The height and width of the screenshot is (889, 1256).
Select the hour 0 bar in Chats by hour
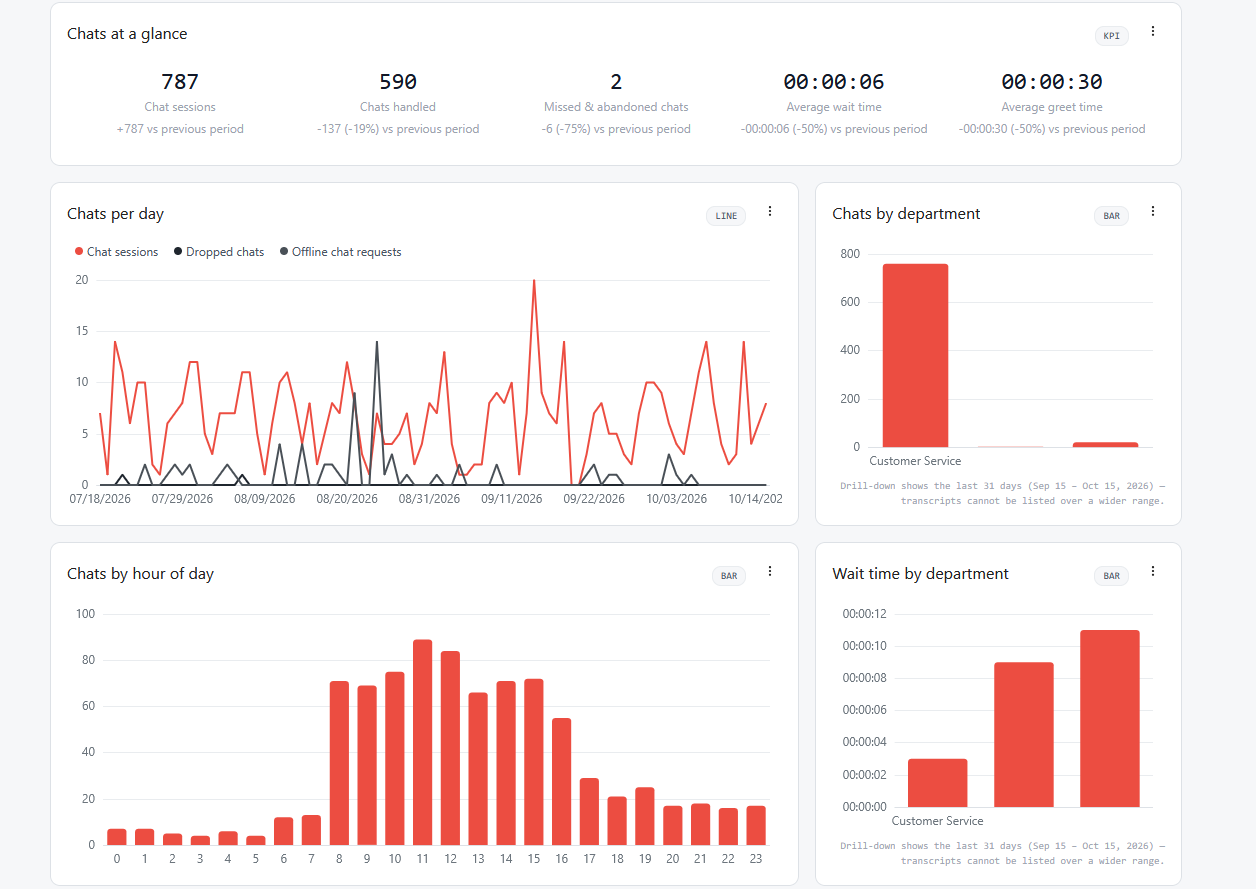(117, 837)
